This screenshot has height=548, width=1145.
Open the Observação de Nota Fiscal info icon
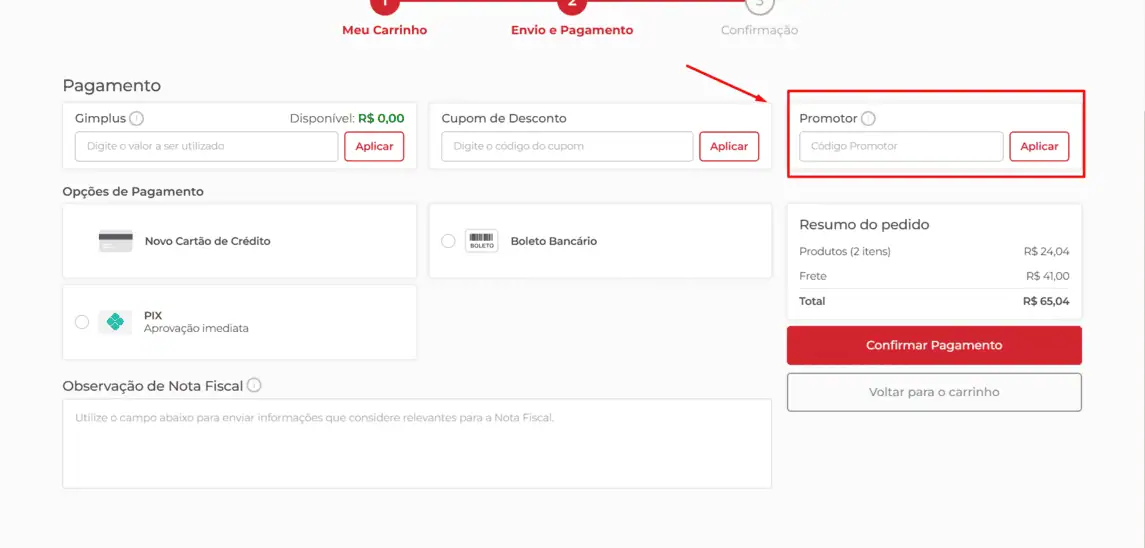[x=254, y=385]
